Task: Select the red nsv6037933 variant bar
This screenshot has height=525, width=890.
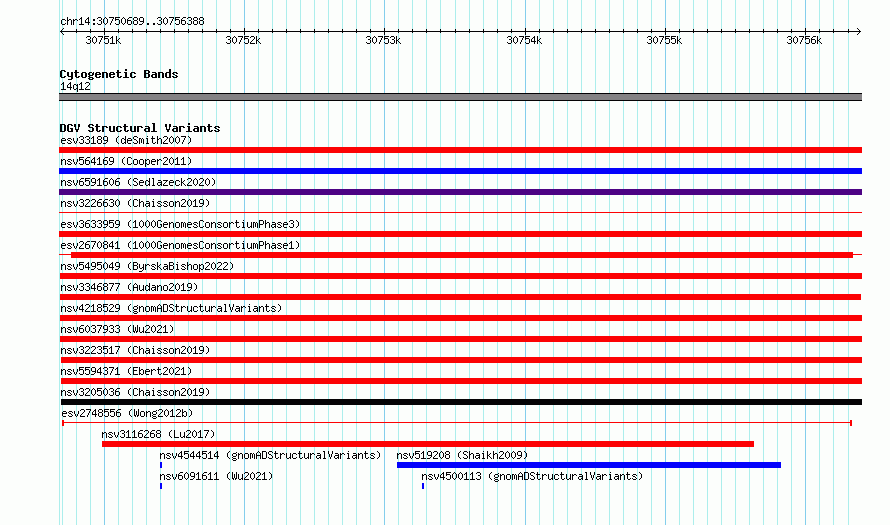Action: point(460,339)
